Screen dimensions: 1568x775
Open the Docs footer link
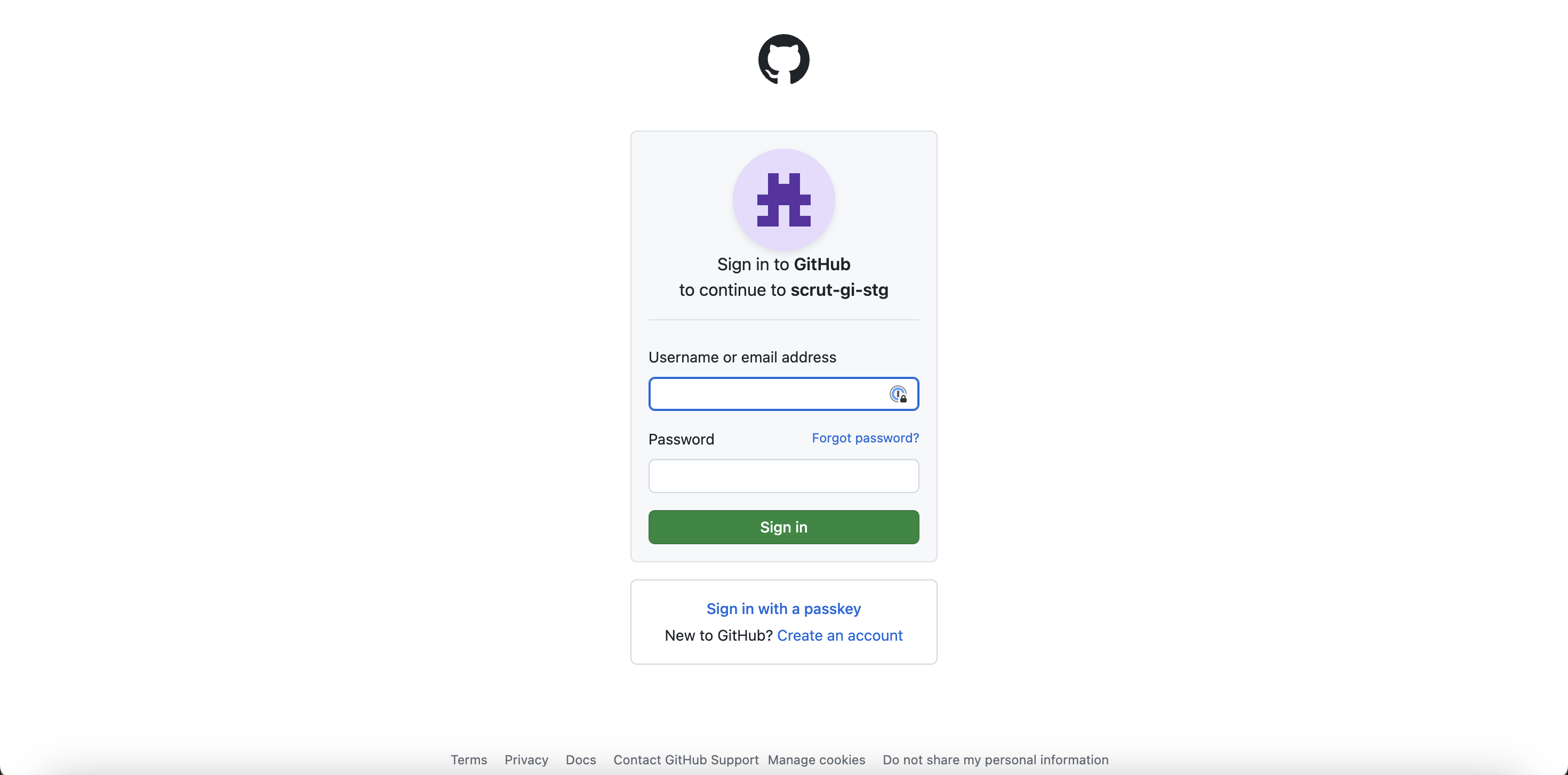(x=581, y=760)
